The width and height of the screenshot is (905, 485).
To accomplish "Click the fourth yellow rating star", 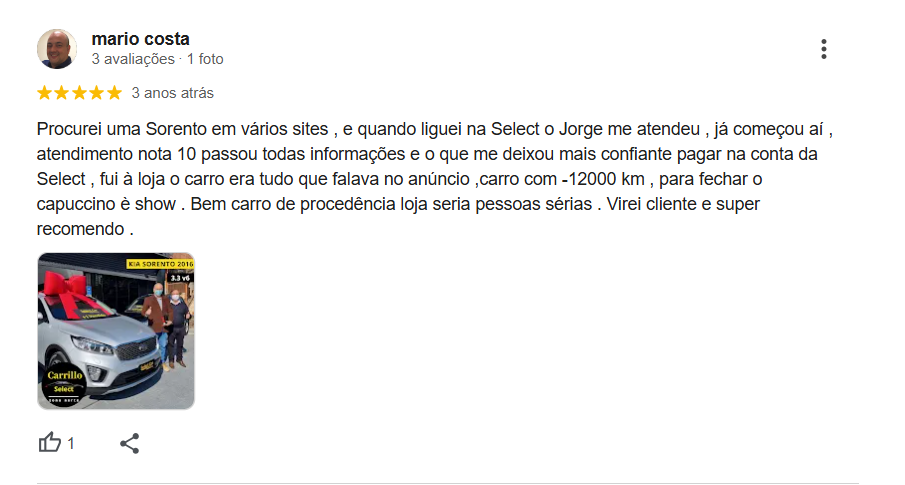I will point(97,93).
